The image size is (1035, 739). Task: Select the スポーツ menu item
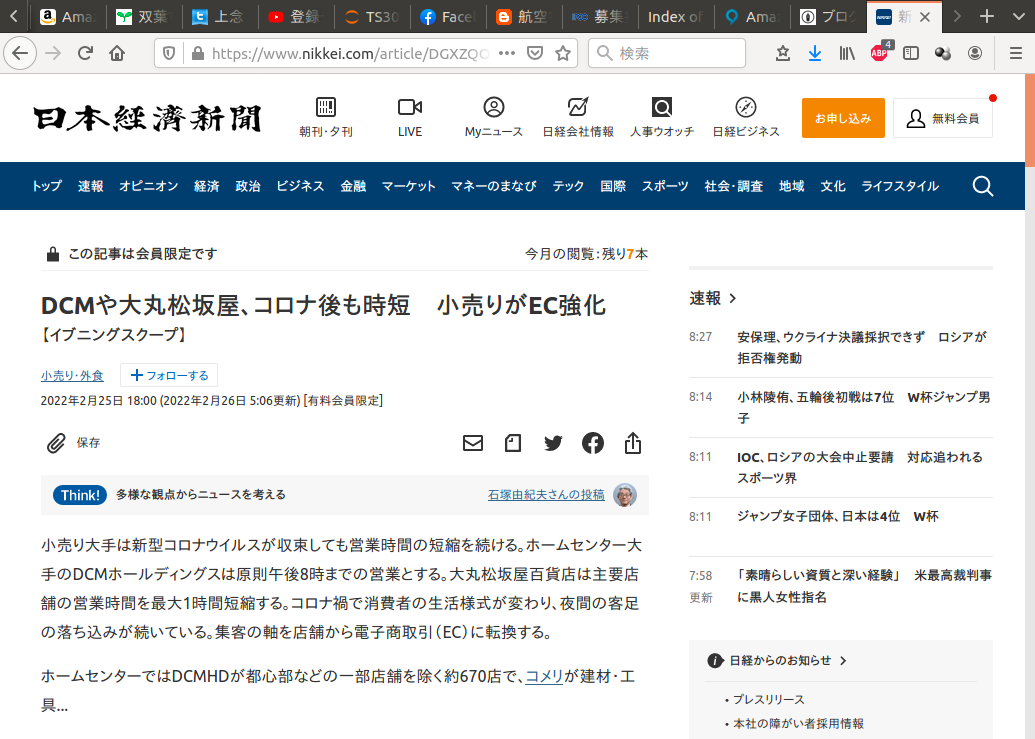tap(665, 186)
